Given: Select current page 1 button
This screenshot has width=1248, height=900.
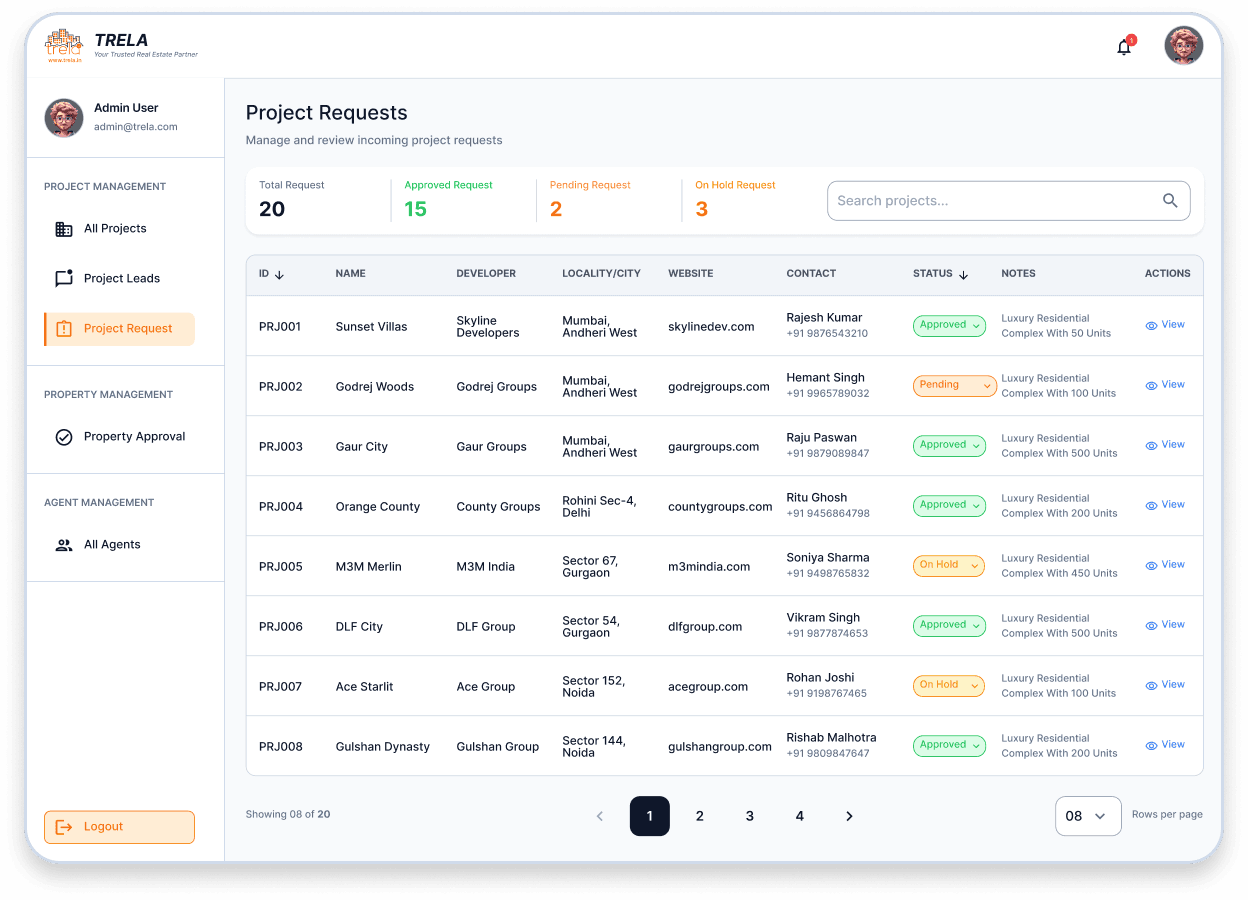Looking at the screenshot, I should [650, 816].
